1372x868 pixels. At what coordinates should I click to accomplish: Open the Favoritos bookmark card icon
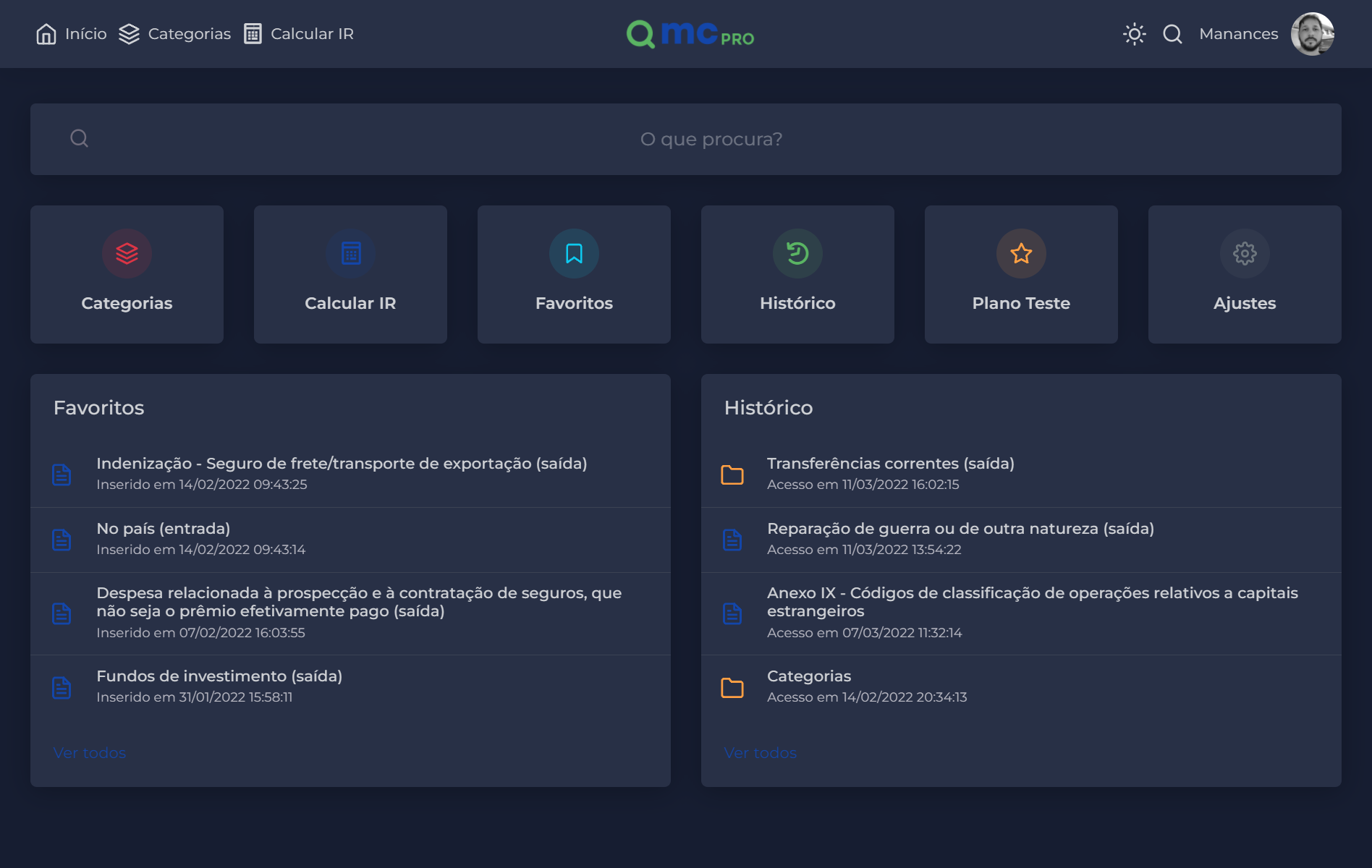(x=574, y=253)
